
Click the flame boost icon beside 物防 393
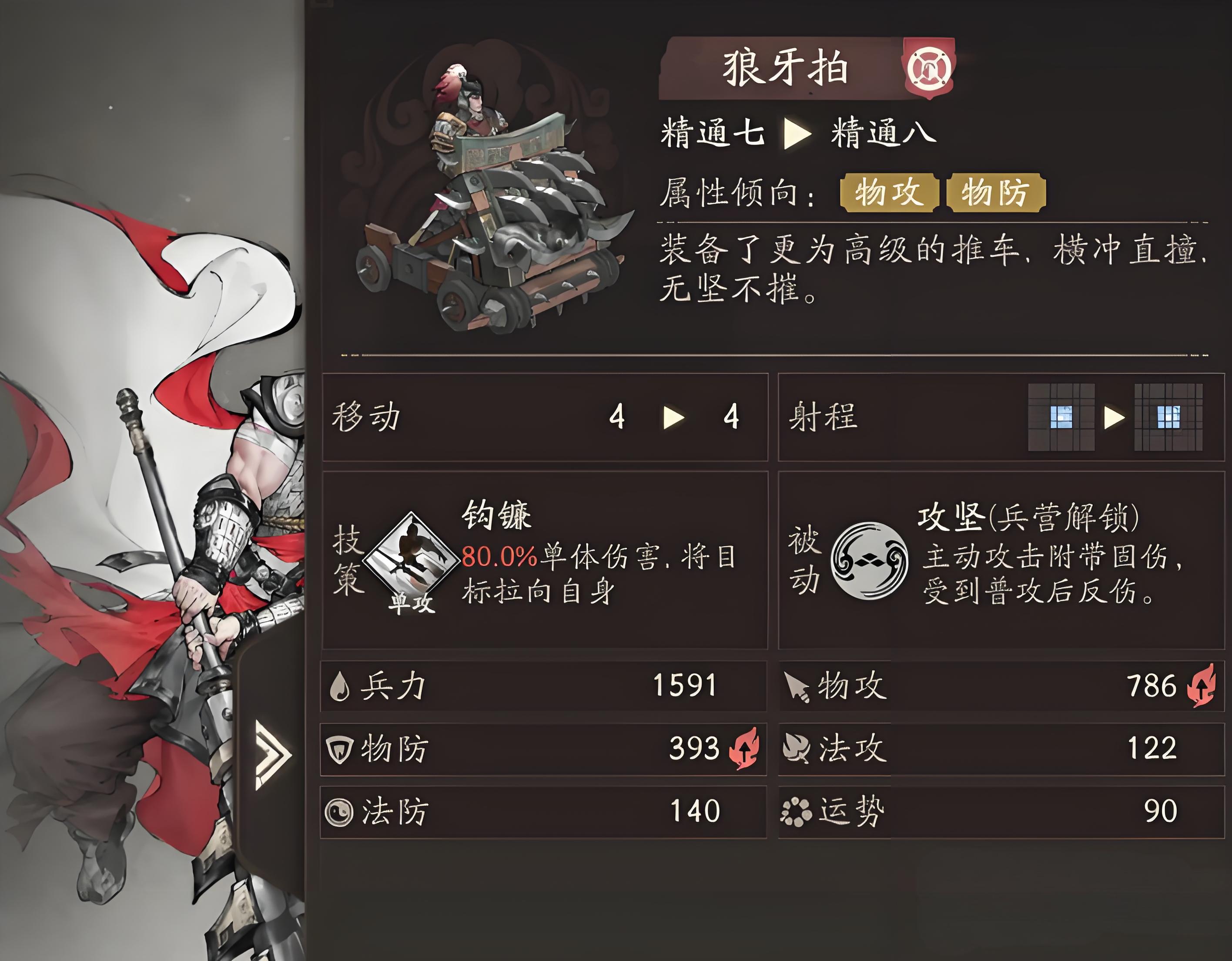coord(744,748)
